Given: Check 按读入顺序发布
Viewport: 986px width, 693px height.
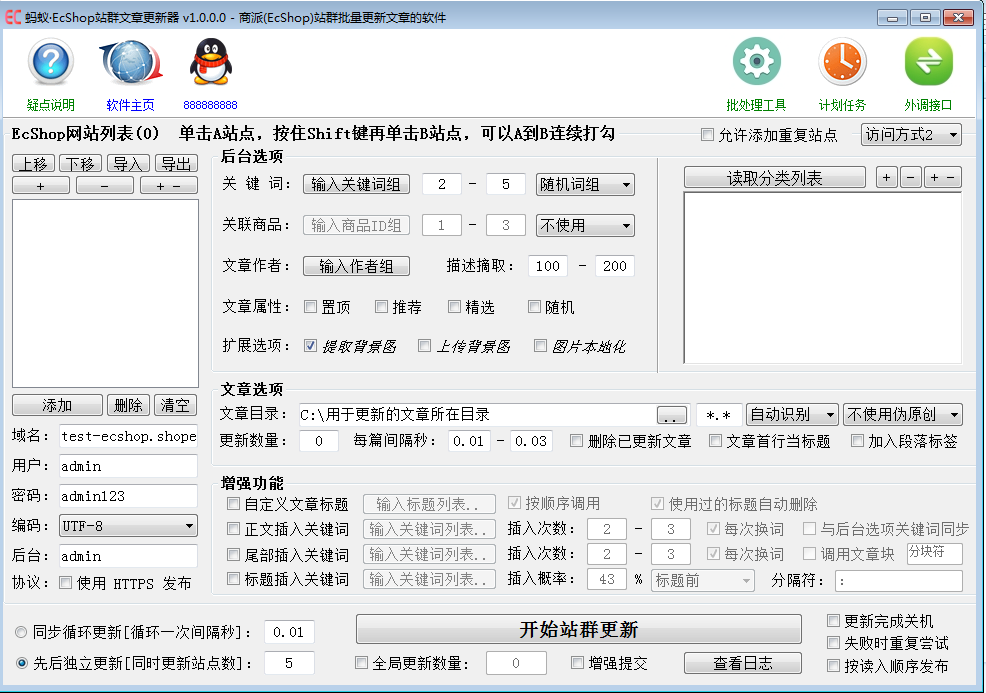Looking at the screenshot, I should (x=833, y=665).
